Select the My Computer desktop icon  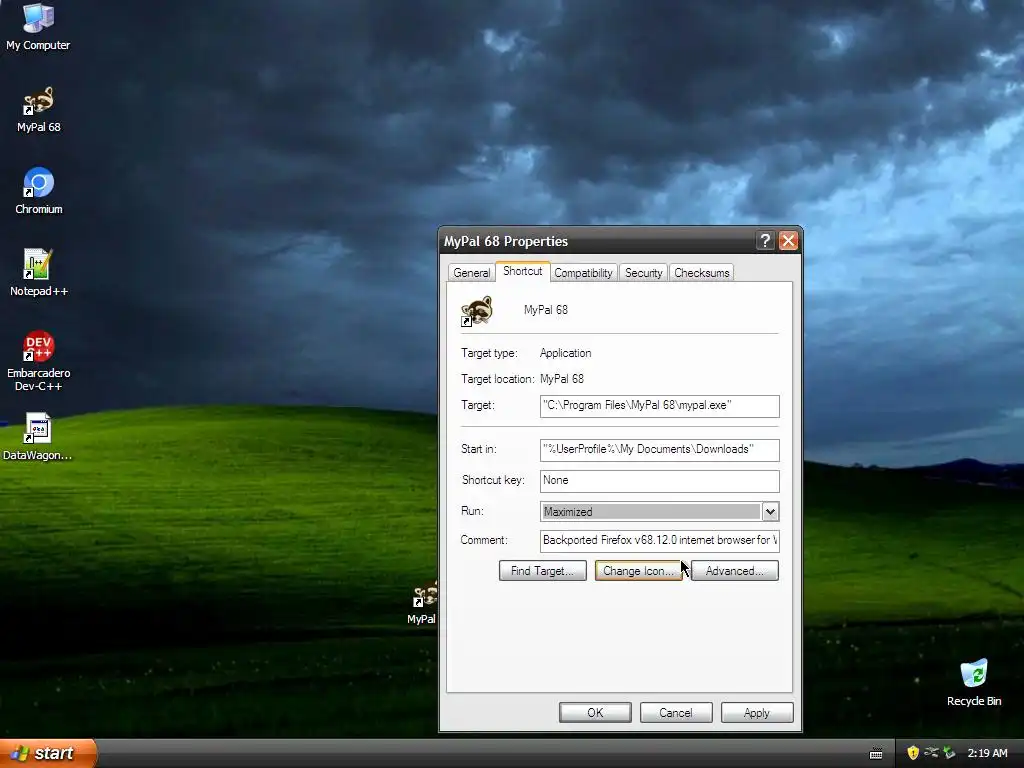pos(38,26)
